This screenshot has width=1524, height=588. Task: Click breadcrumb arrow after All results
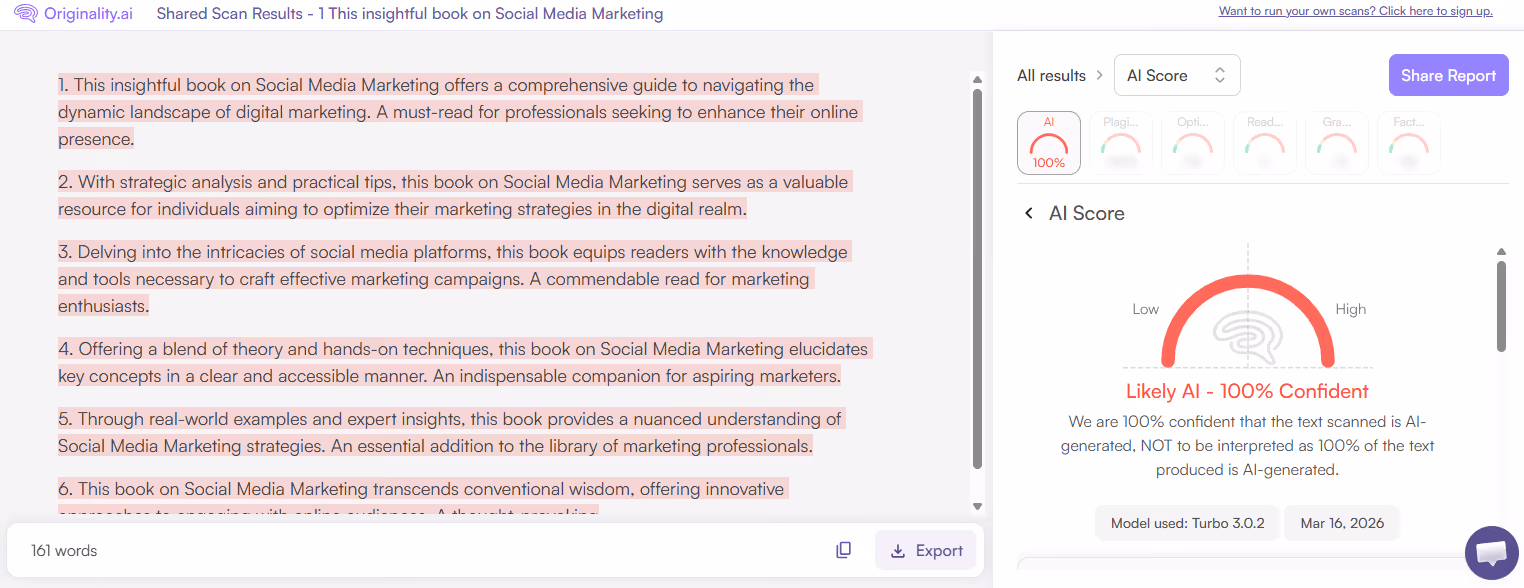pyautogui.click(x=1100, y=75)
